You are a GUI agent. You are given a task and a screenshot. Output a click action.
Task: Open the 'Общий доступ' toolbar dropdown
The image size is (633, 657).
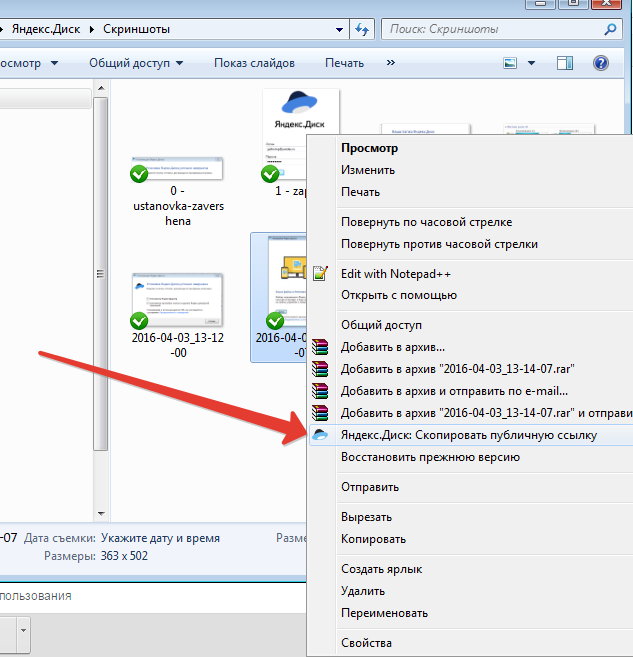[x=136, y=63]
